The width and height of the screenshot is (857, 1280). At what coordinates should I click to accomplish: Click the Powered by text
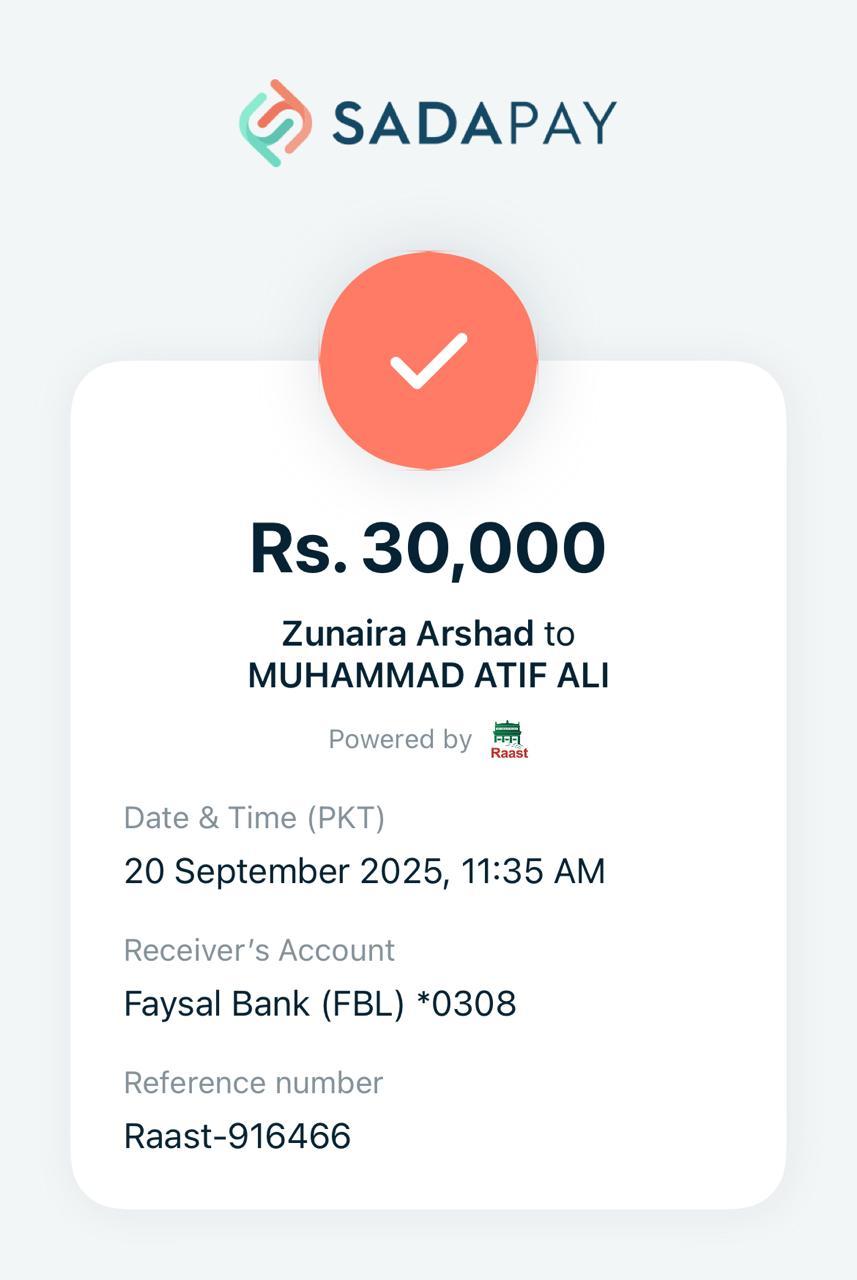(x=400, y=739)
